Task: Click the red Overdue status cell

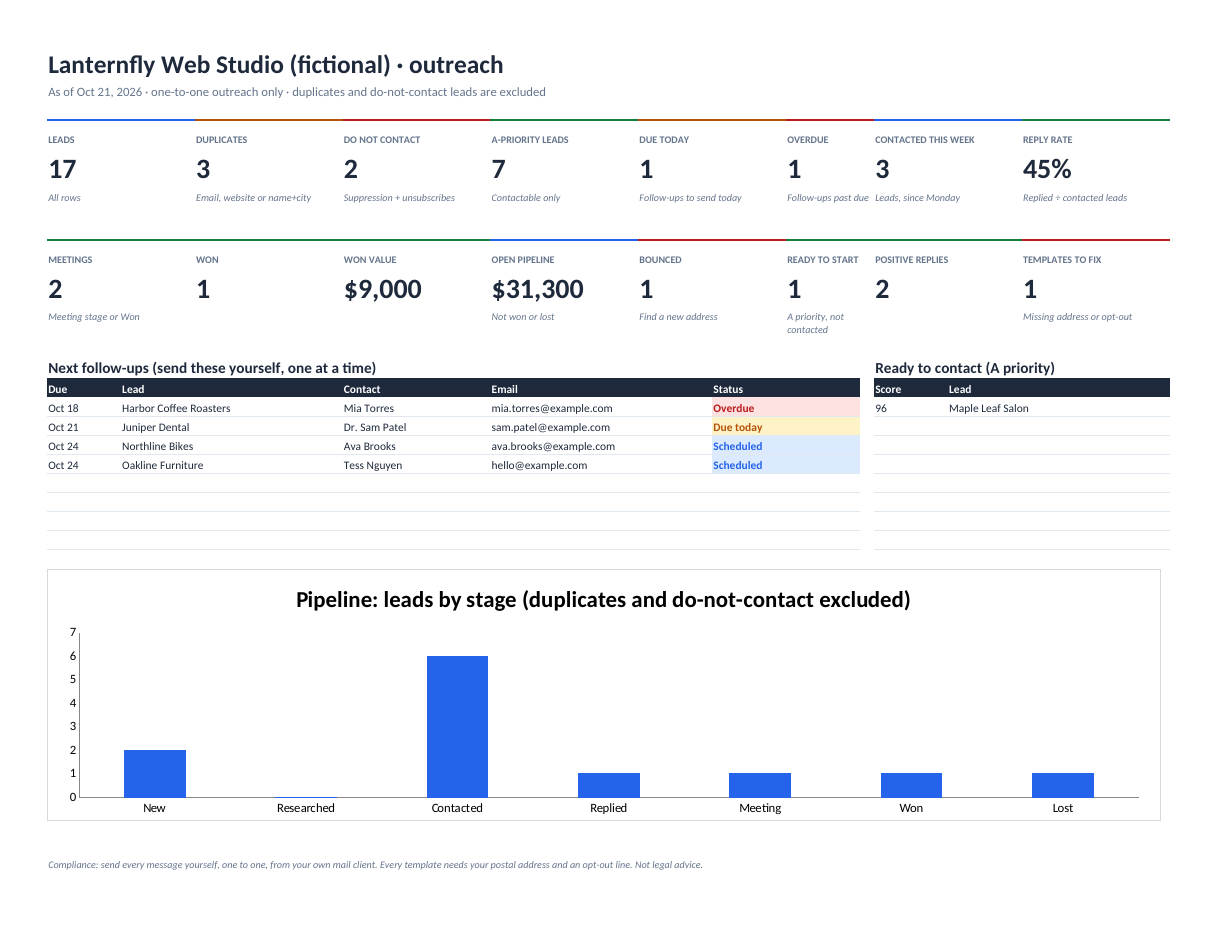Action: [x=786, y=408]
